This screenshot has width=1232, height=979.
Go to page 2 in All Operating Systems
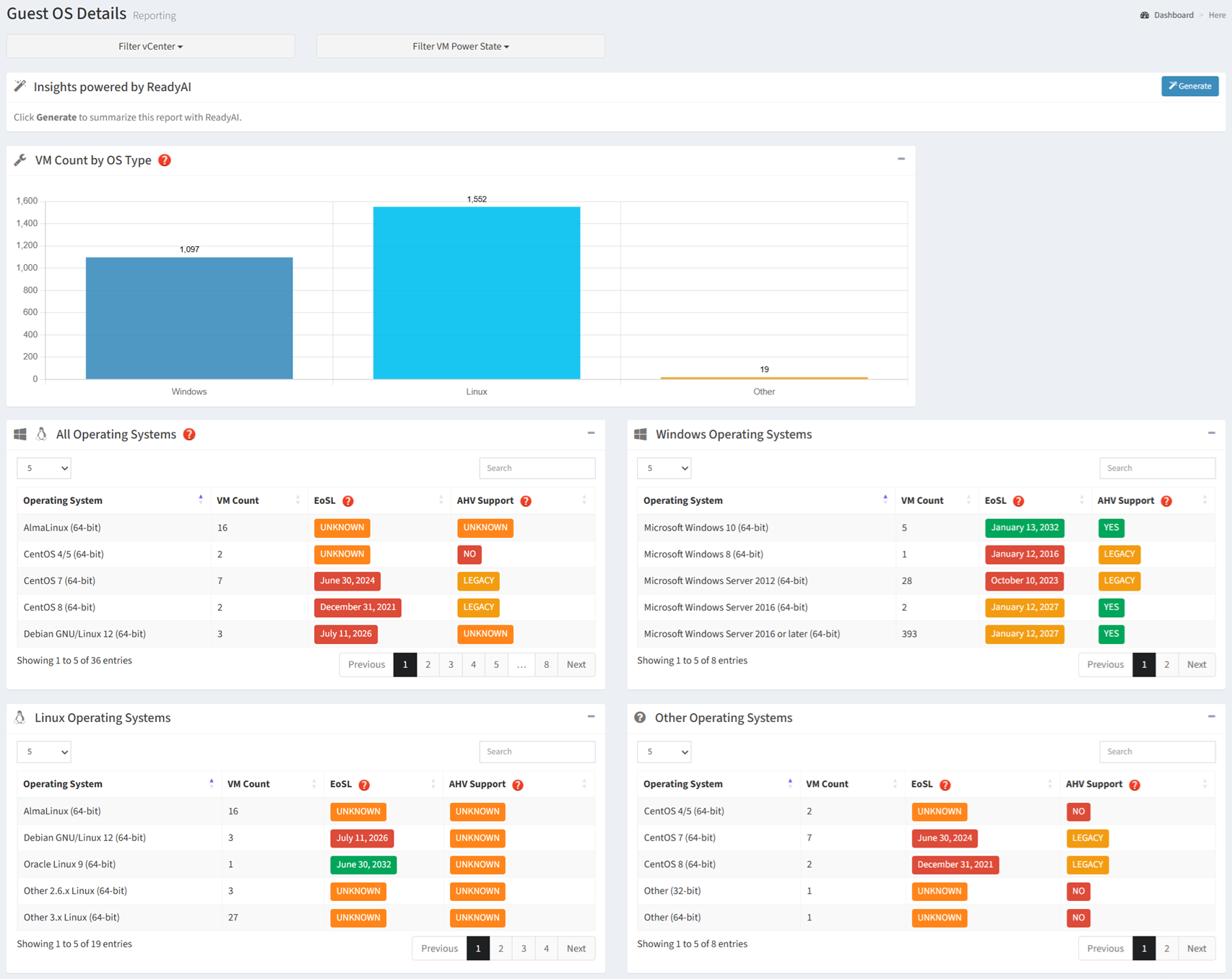pos(428,665)
